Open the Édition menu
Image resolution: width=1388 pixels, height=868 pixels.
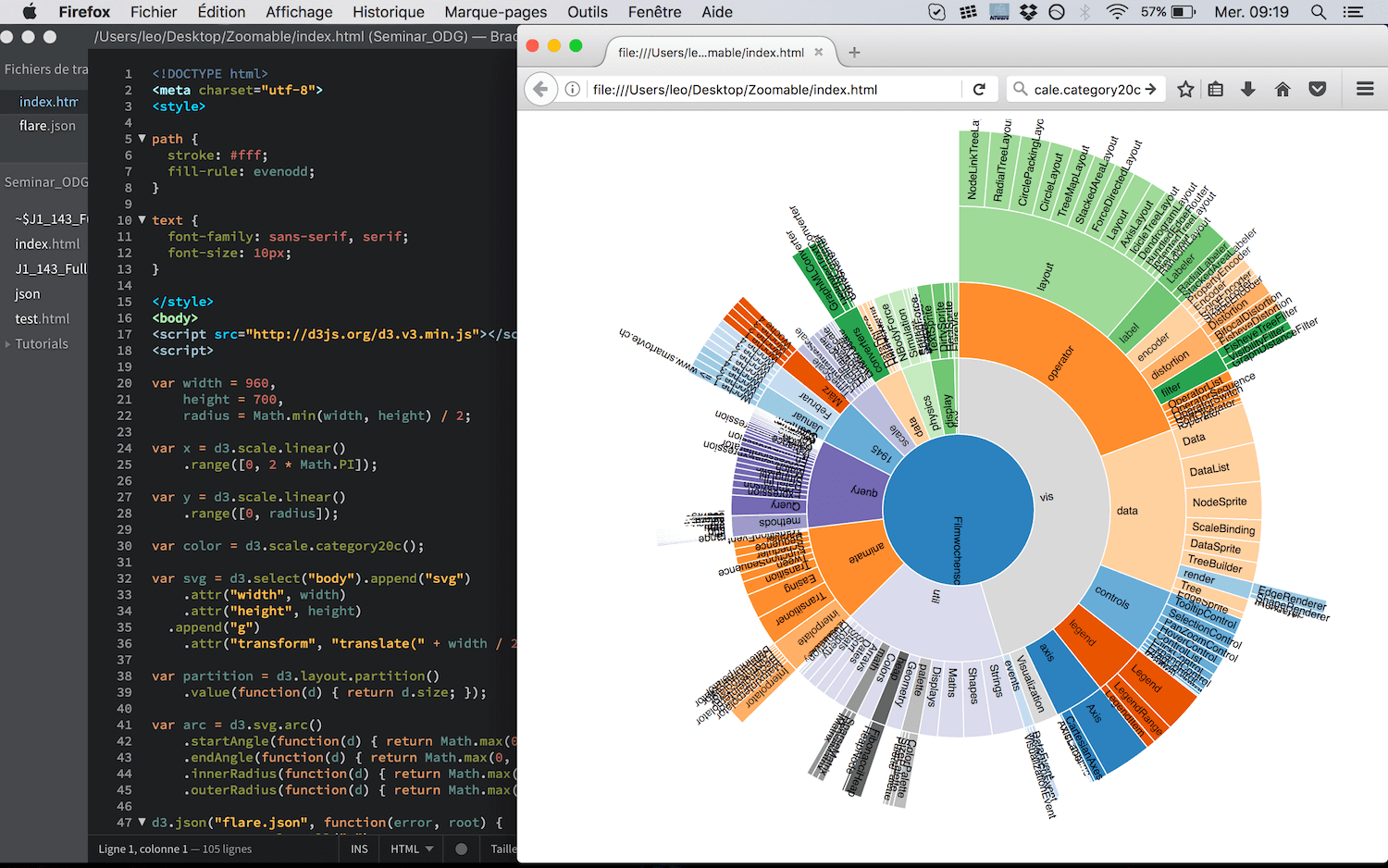221,12
